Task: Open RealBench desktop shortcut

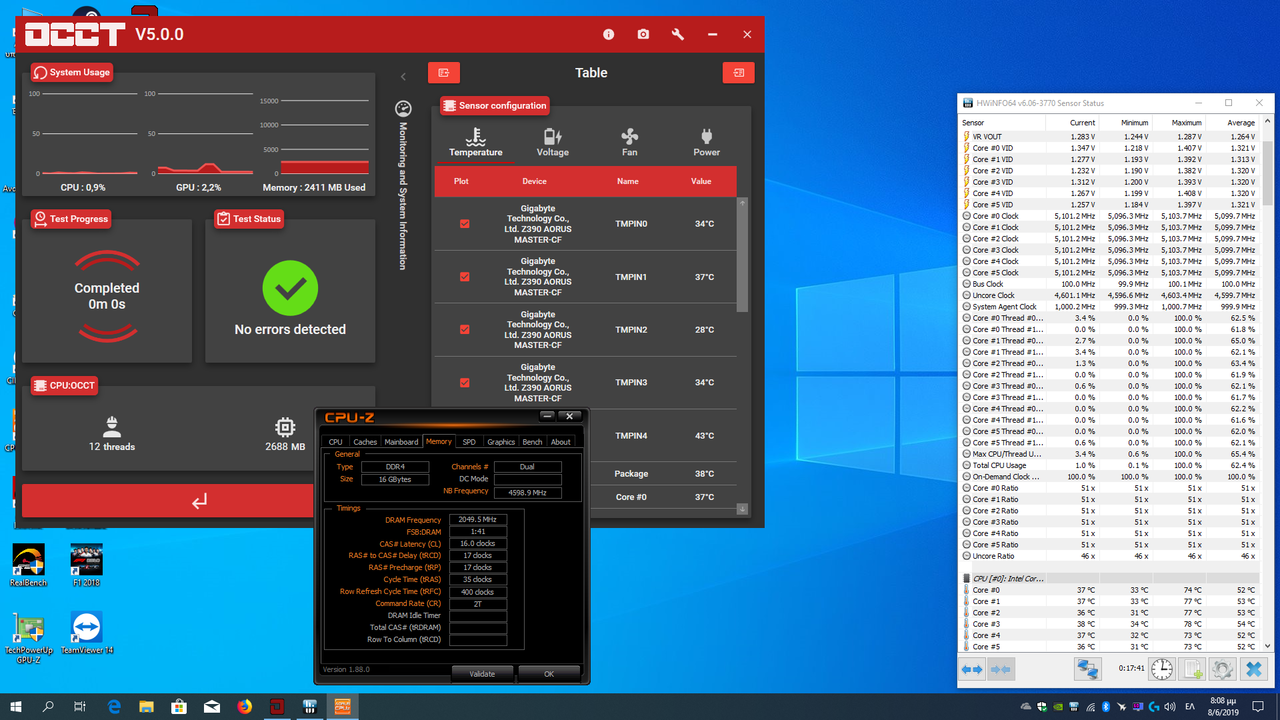Action: pyautogui.click(x=29, y=566)
